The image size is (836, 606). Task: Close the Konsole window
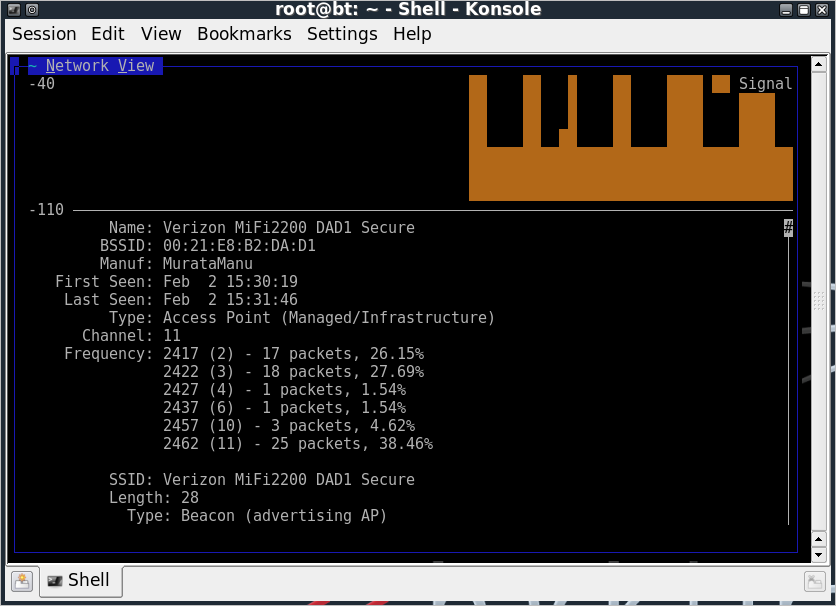822,10
